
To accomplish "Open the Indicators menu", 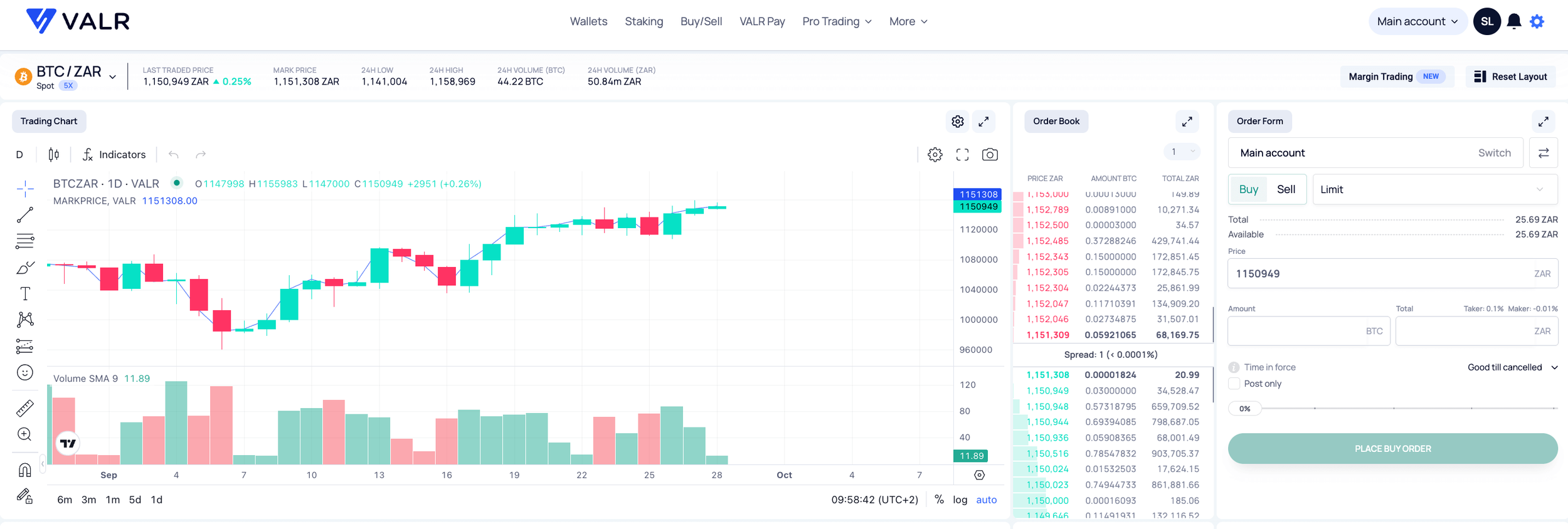I will (x=114, y=154).
